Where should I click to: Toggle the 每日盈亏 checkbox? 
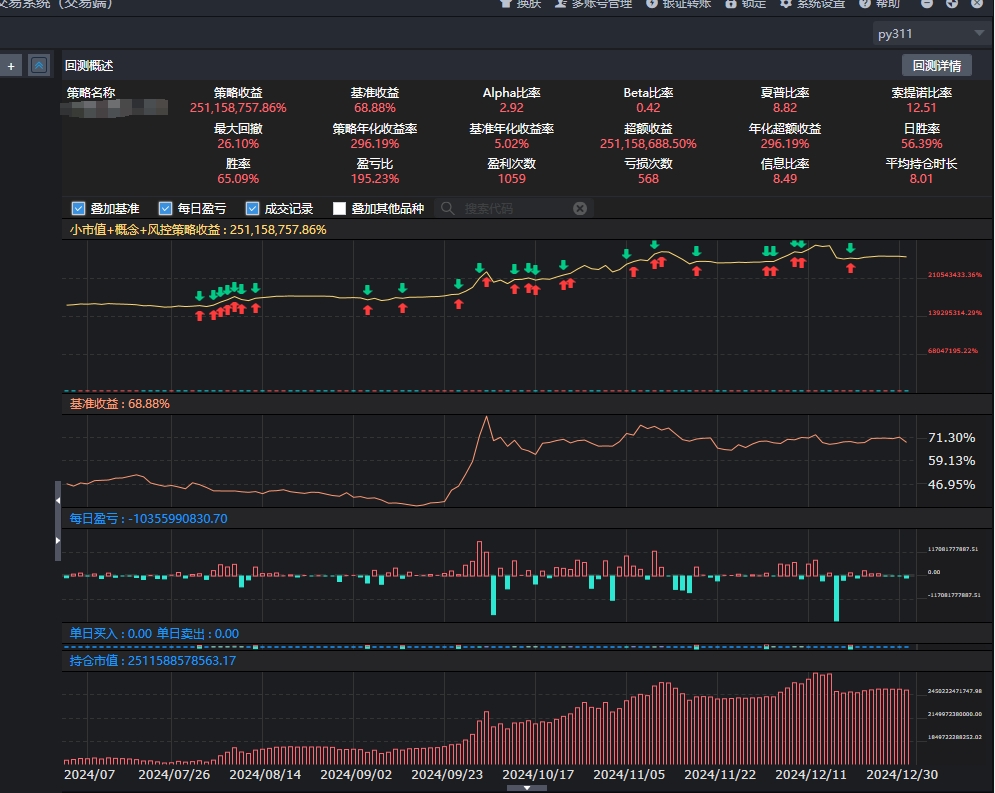click(166, 209)
